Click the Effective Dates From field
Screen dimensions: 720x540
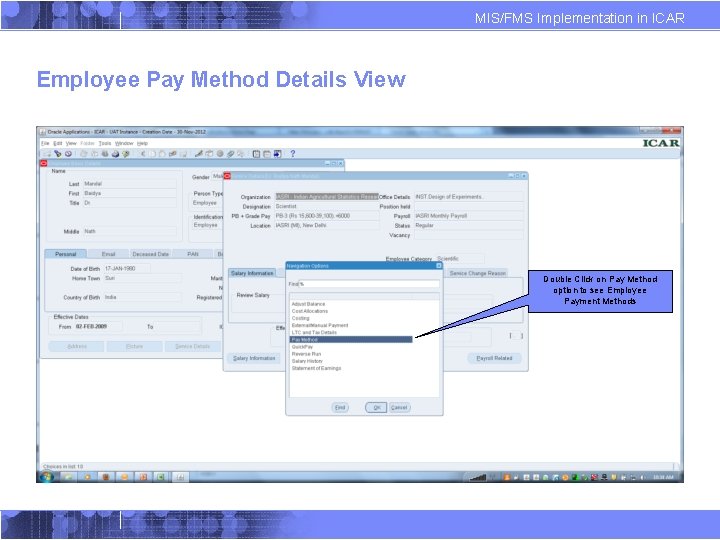(x=98, y=326)
